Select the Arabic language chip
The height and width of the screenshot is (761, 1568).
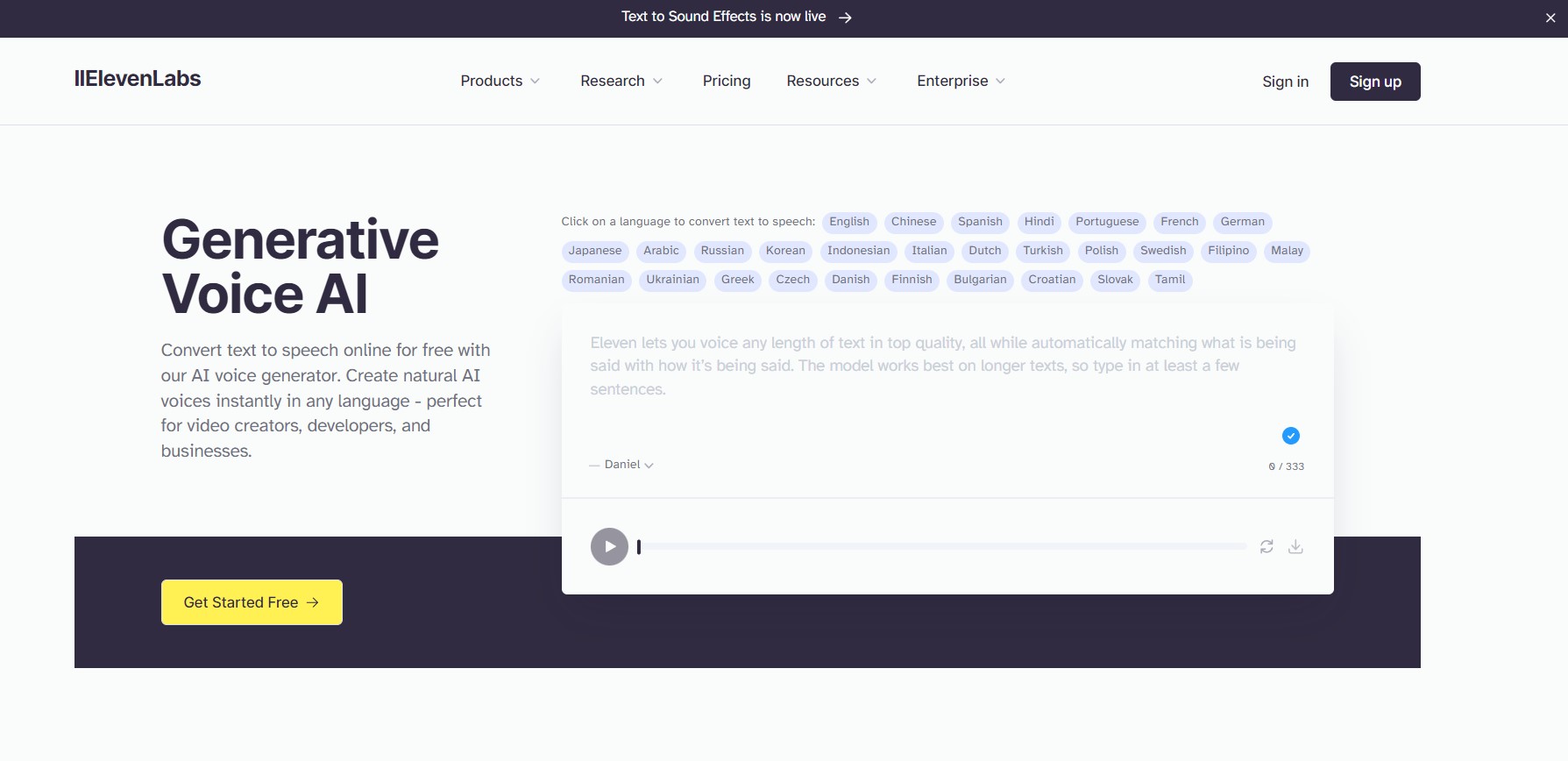pyautogui.click(x=661, y=251)
